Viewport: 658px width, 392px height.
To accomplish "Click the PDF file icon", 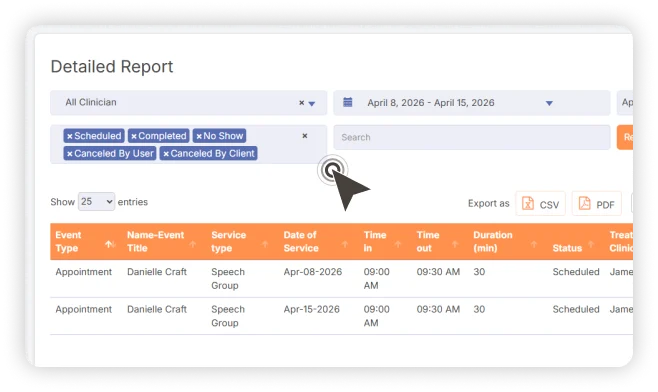I will [x=585, y=204].
